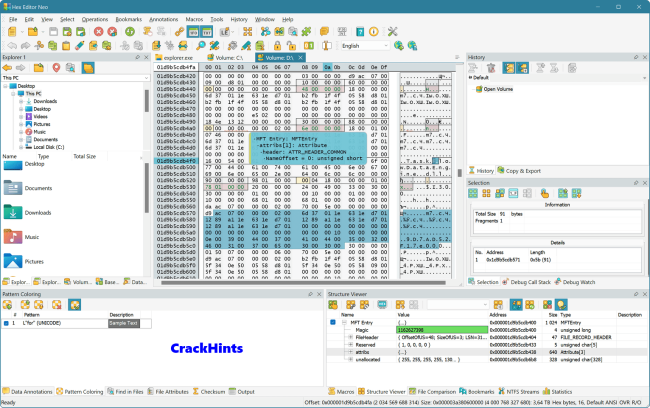
Task: Select Open Volume history entry
Action: click(x=498, y=89)
